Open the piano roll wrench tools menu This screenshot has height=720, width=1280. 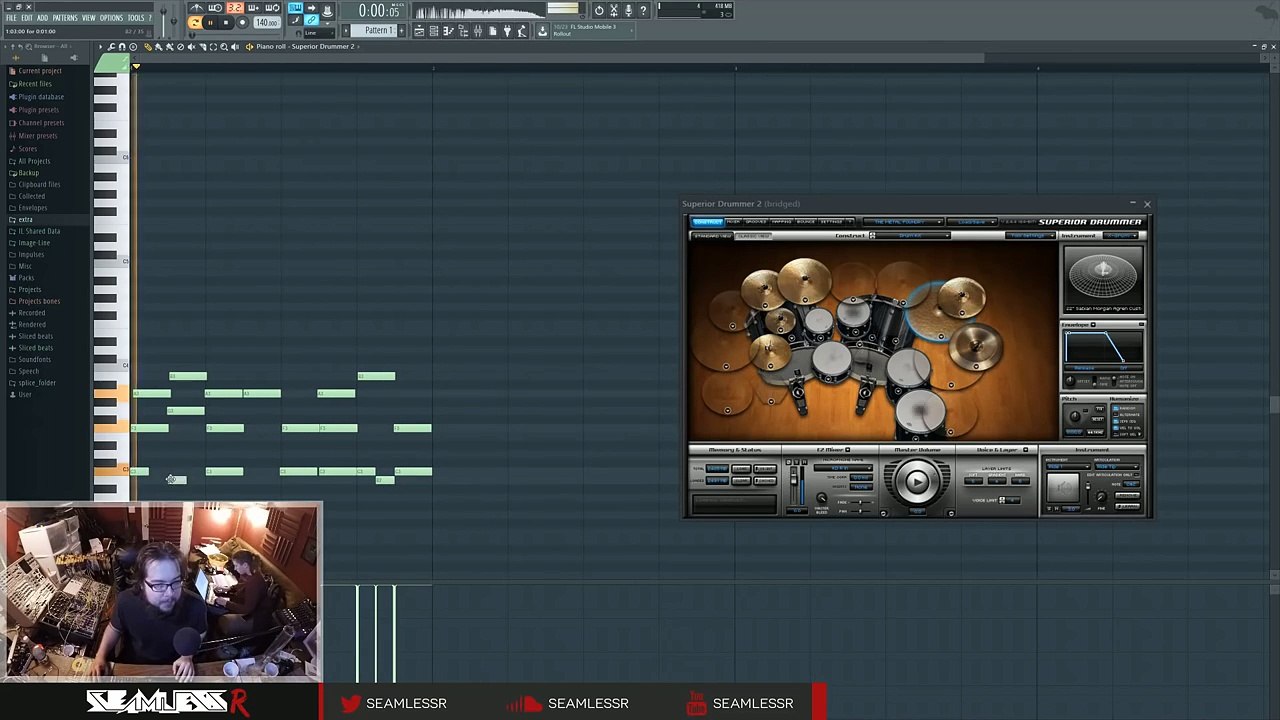point(111,47)
